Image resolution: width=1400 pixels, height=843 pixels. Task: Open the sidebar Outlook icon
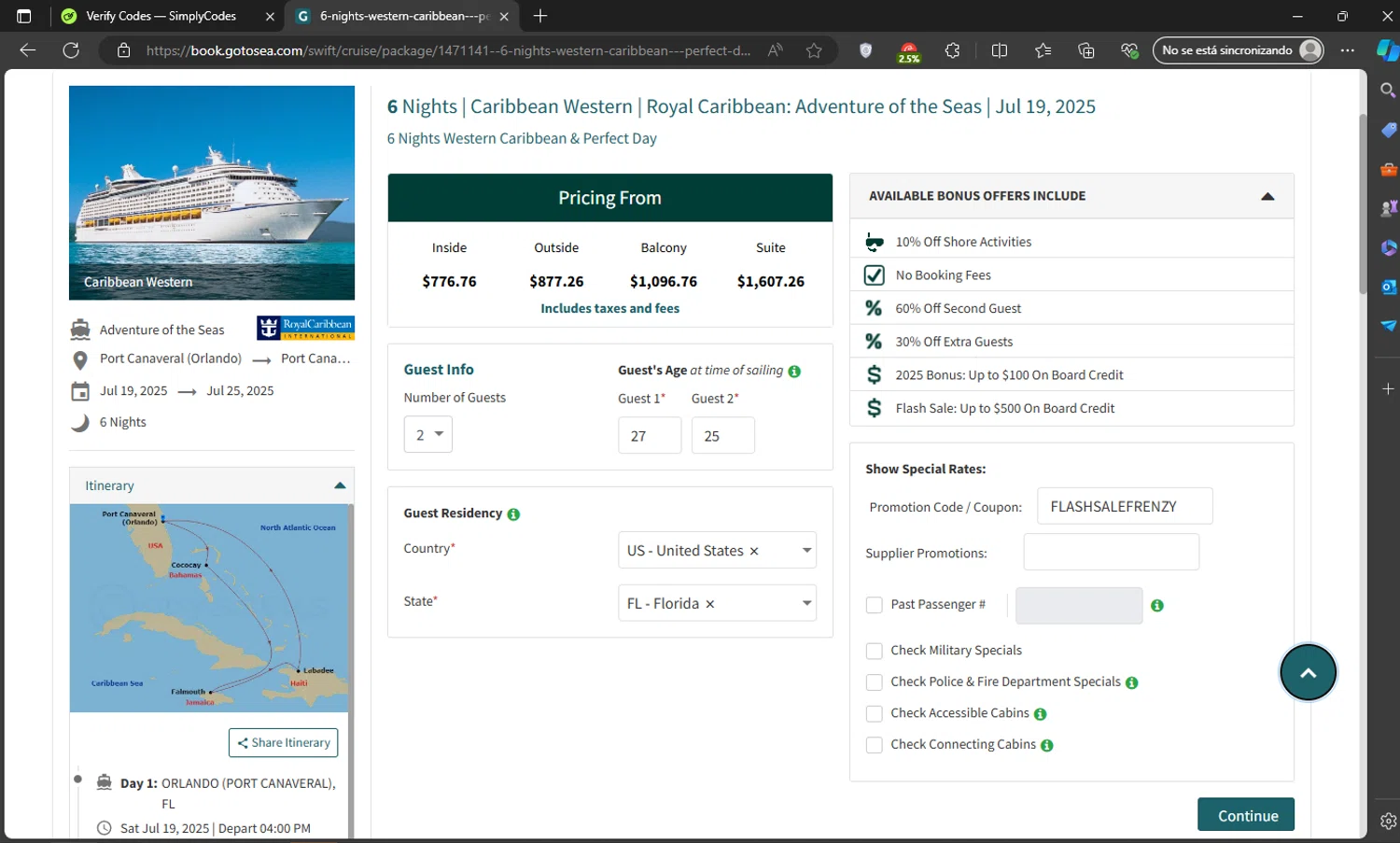tap(1388, 287)
